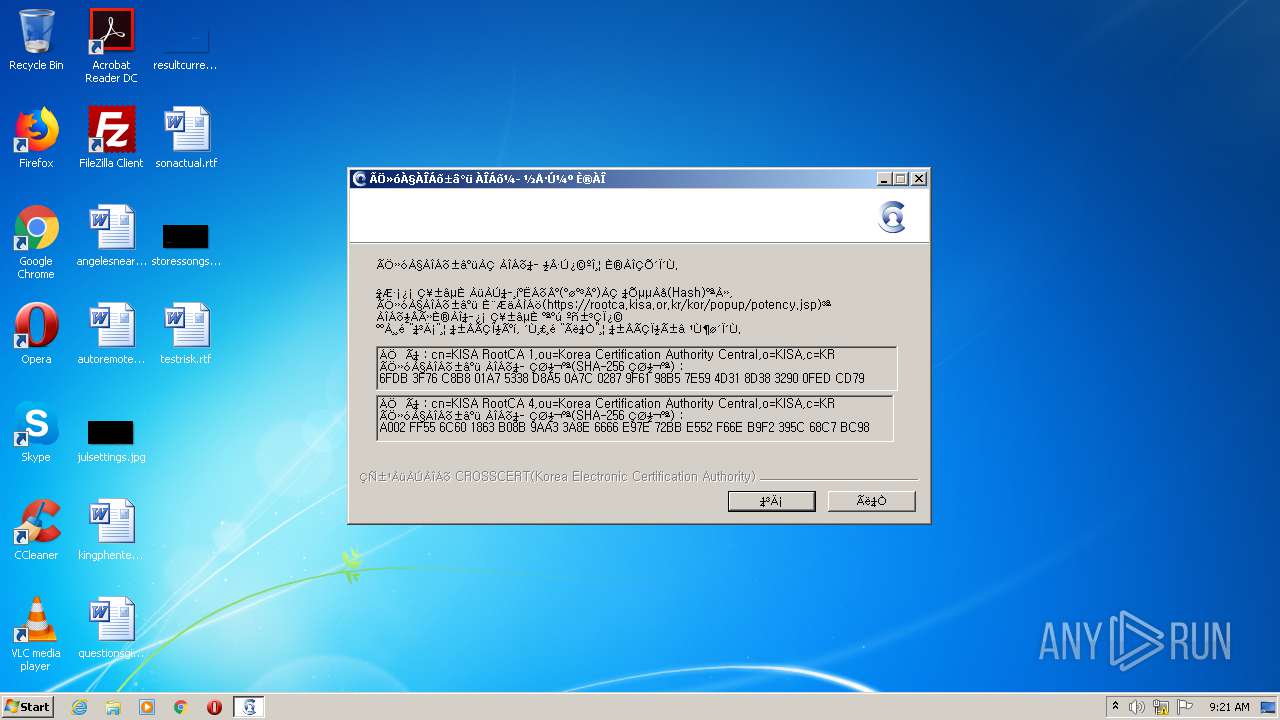This screenshot has width=1280, height=720.
Task: Open Internet Explorer from the taskbar
Action: [79, 707]
